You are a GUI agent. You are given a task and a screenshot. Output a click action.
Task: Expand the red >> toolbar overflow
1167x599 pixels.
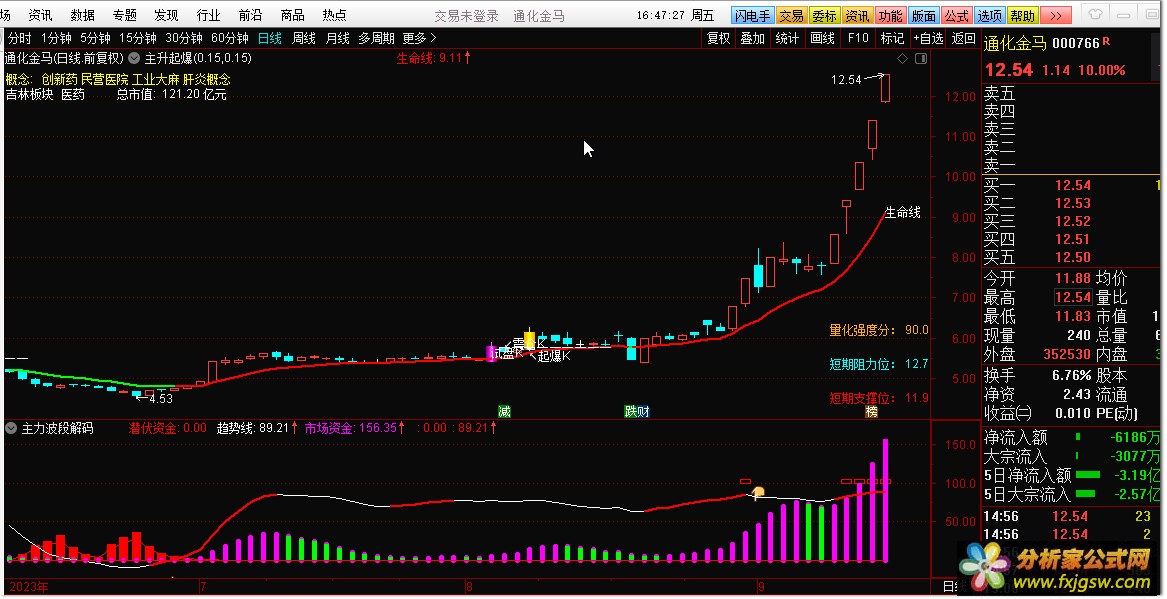1055,16
